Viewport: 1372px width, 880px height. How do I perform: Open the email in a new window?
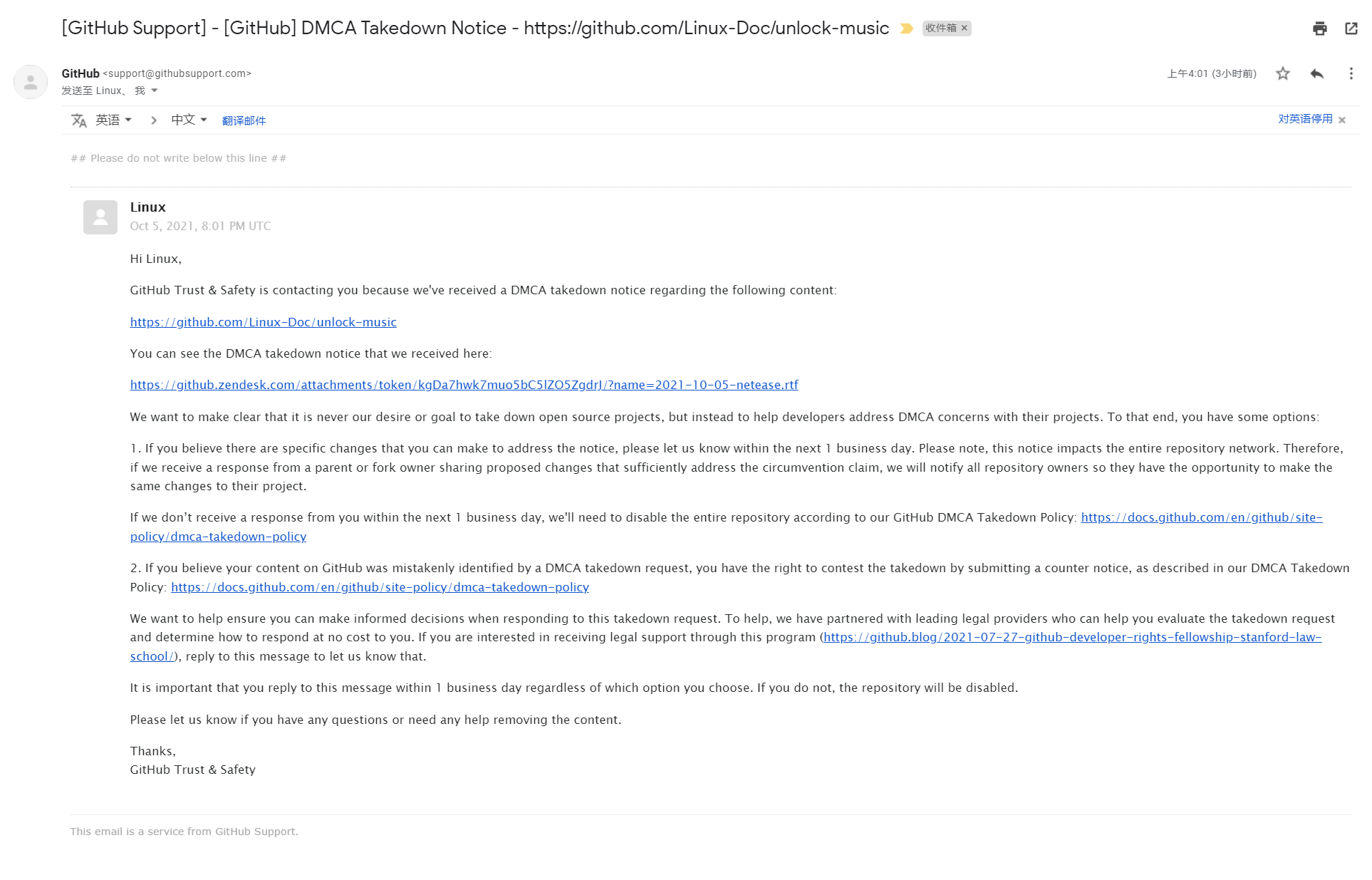1351,29
